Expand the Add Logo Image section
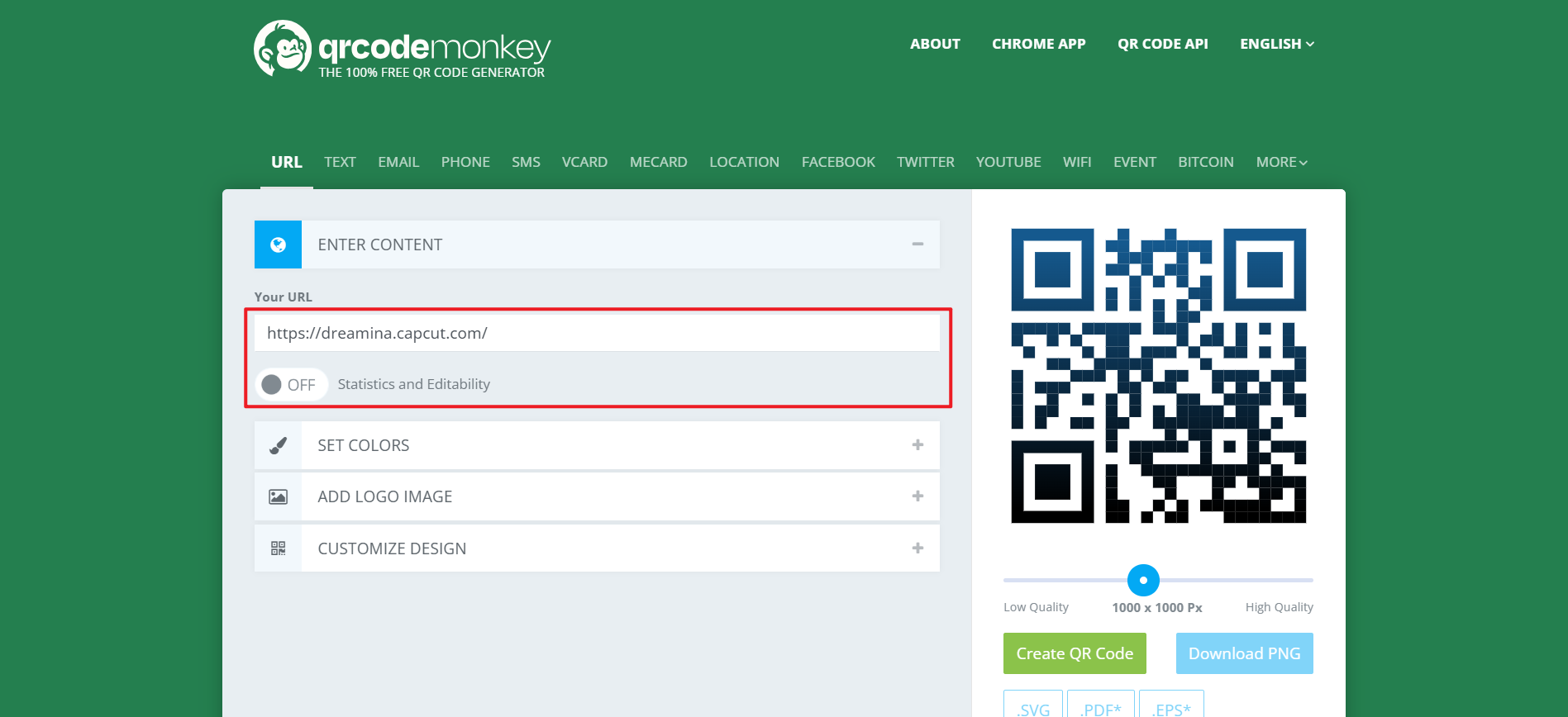Image resolution: width=1568 pixels, height=717 pixels. click(x=917, y=496)
